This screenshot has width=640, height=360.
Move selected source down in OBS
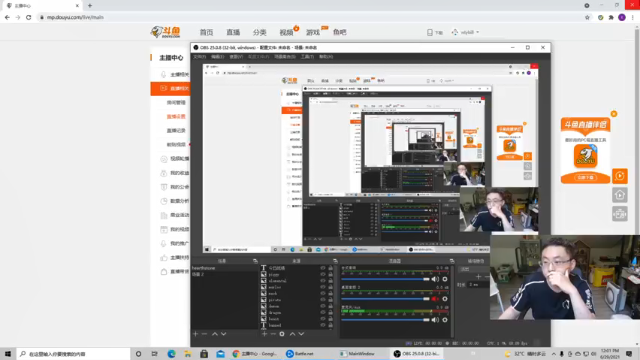pyautogui.click(x=301, y=334)
